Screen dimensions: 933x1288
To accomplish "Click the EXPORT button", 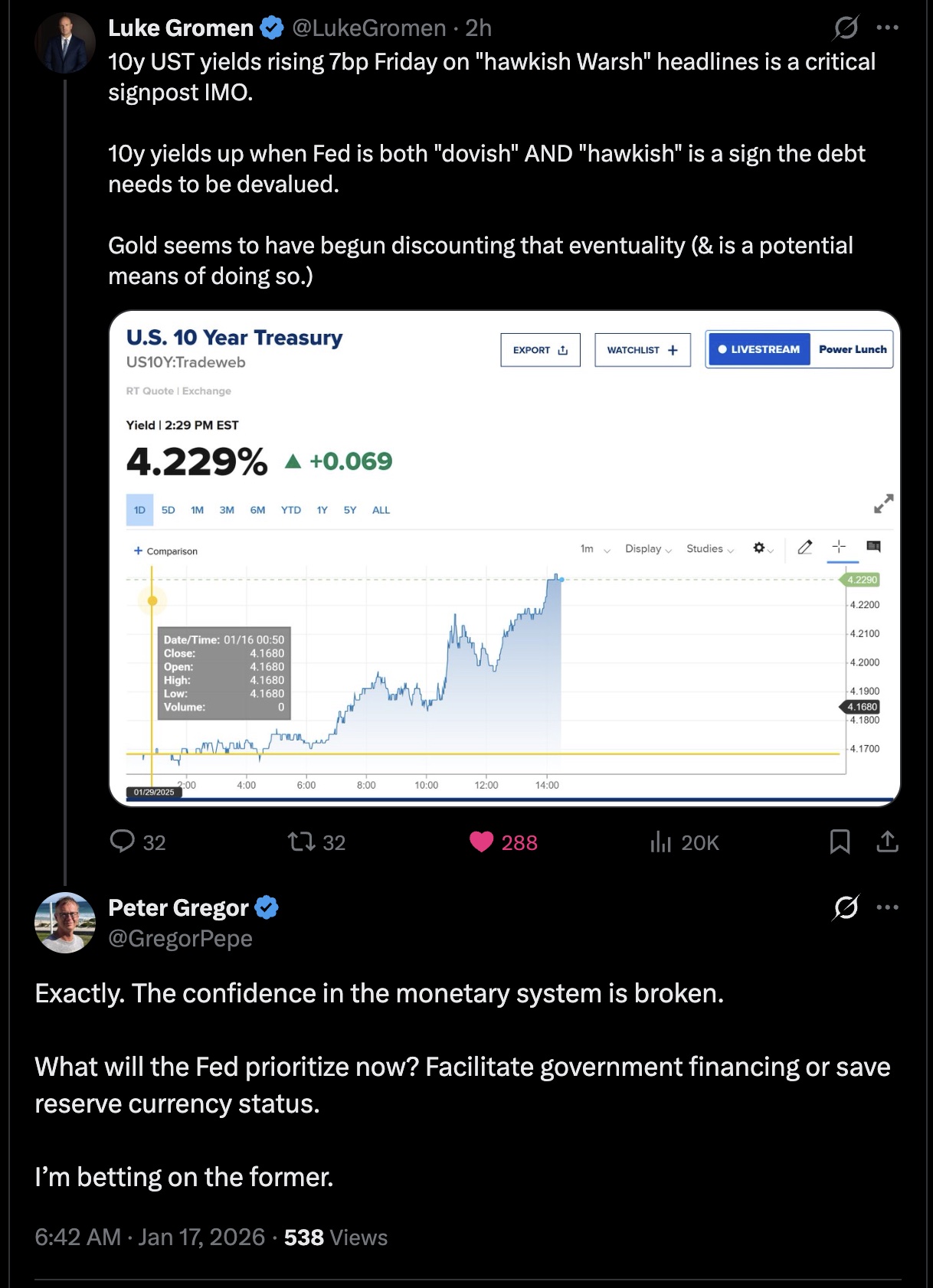I will coord(540,350).
